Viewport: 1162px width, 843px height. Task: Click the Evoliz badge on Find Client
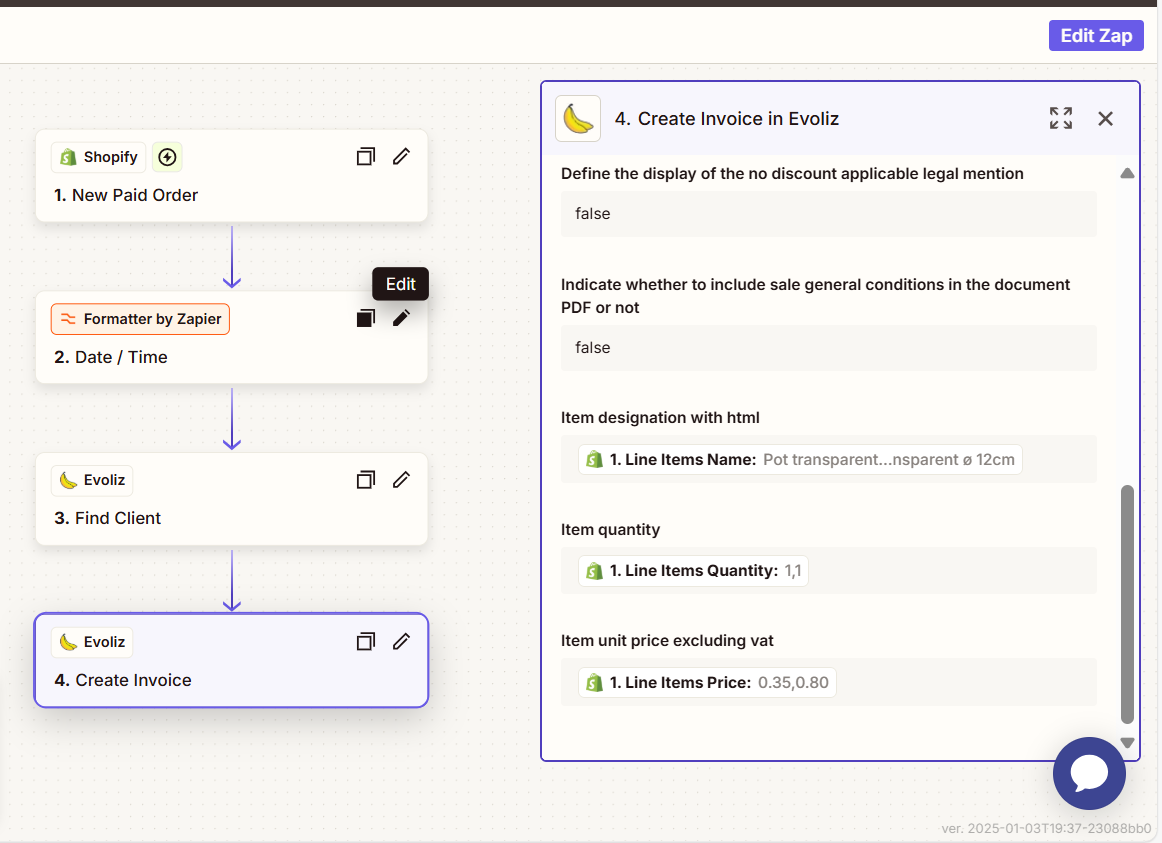pyautogui.click(x=92, y=480)
